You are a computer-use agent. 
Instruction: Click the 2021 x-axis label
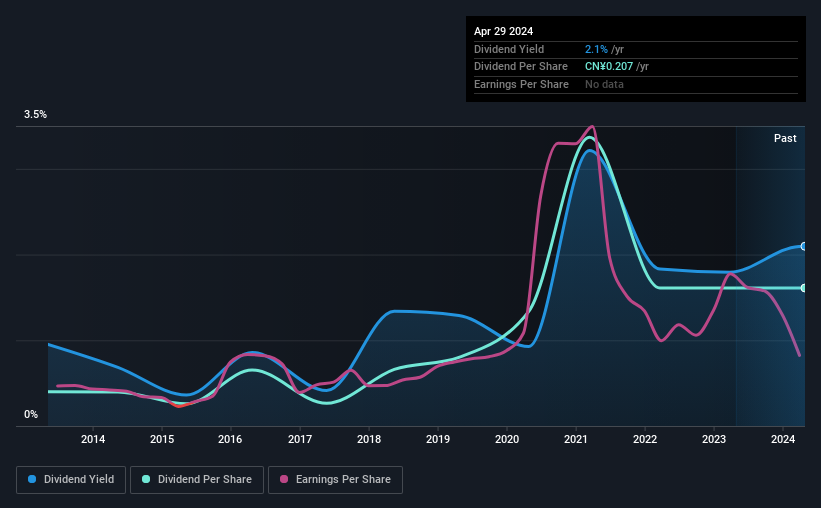click(575, 439)
